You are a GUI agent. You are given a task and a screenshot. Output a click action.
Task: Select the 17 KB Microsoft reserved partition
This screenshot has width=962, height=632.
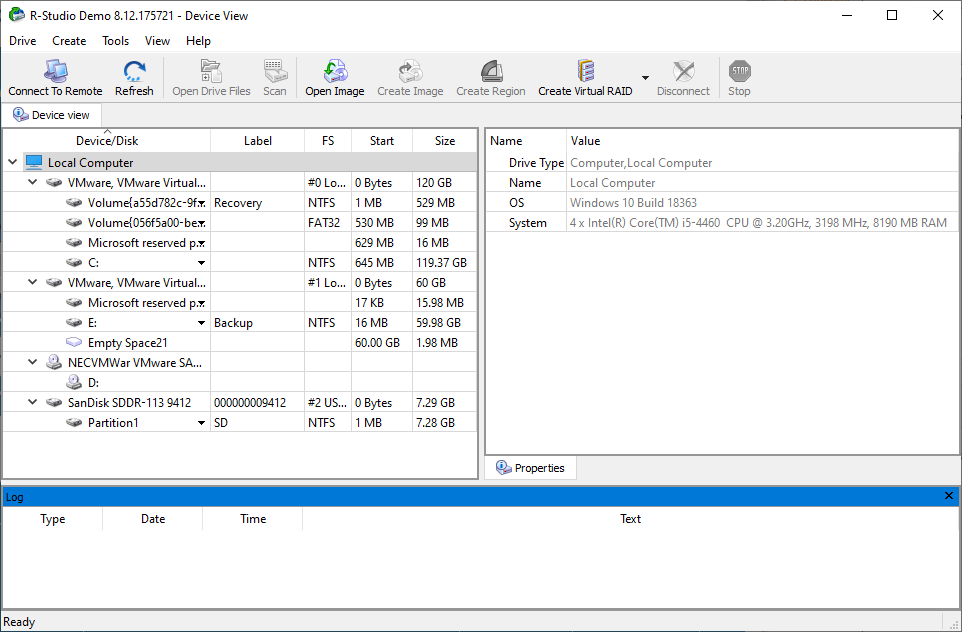tap(240, 303)
